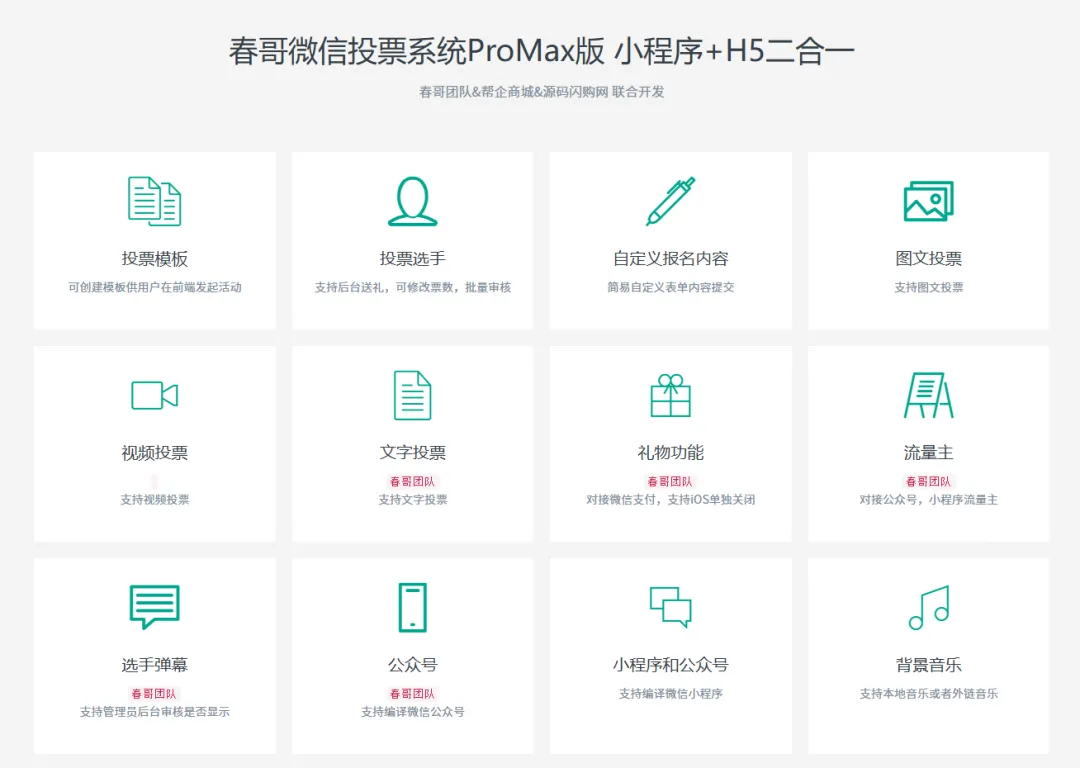The width and height of the screenshot is (1080, 768).
Task: Select the 自定义报名内容 title
Action: [x=670, y=259]
